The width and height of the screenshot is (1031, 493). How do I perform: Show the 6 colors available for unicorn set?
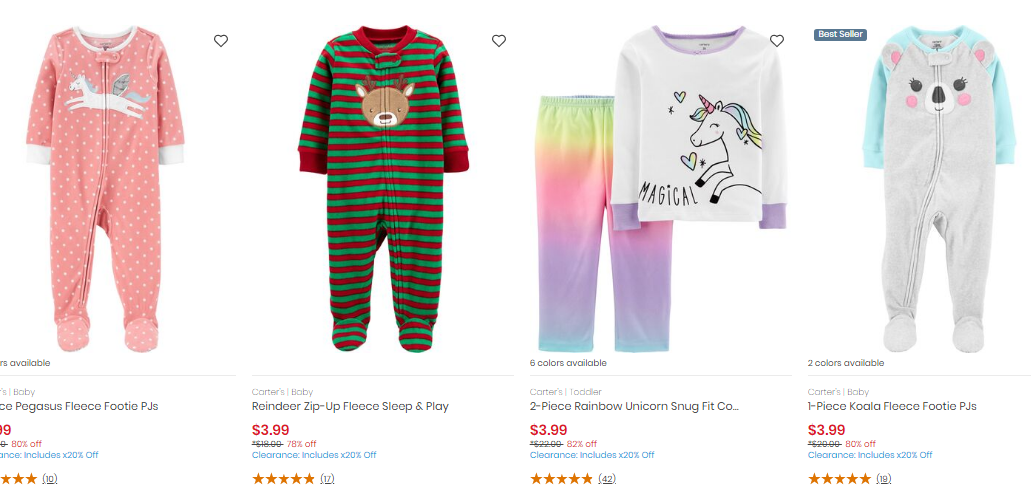[568, 363]
